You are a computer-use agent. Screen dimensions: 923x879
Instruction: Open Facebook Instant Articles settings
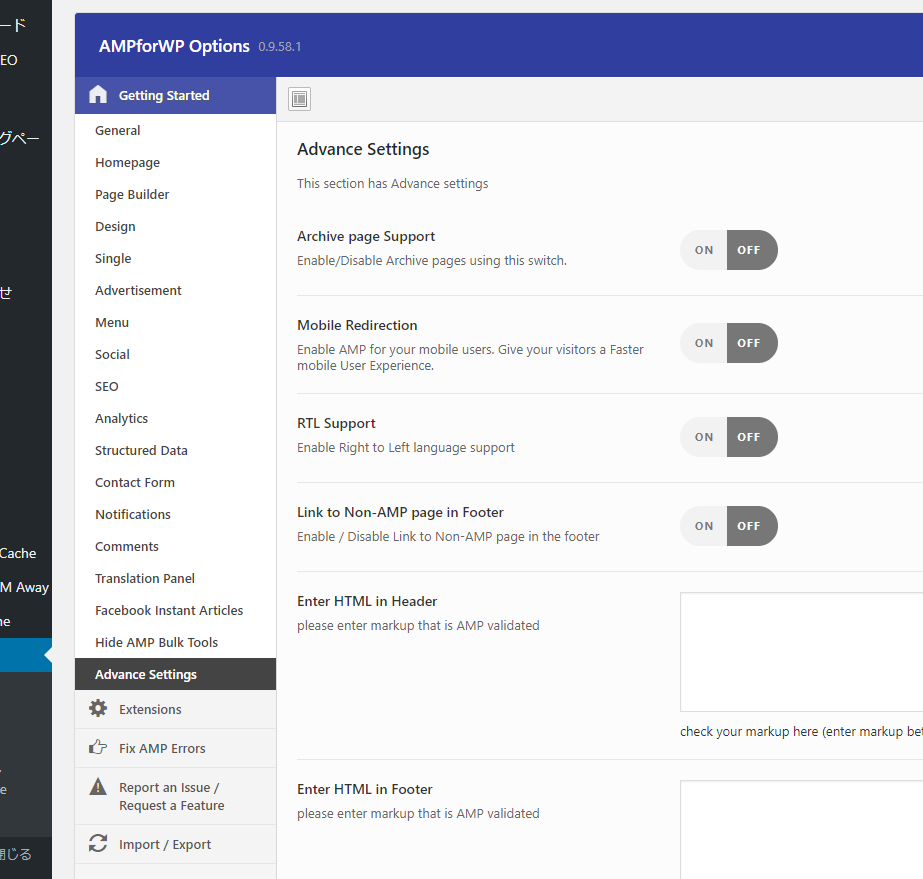tap(175, 611)
